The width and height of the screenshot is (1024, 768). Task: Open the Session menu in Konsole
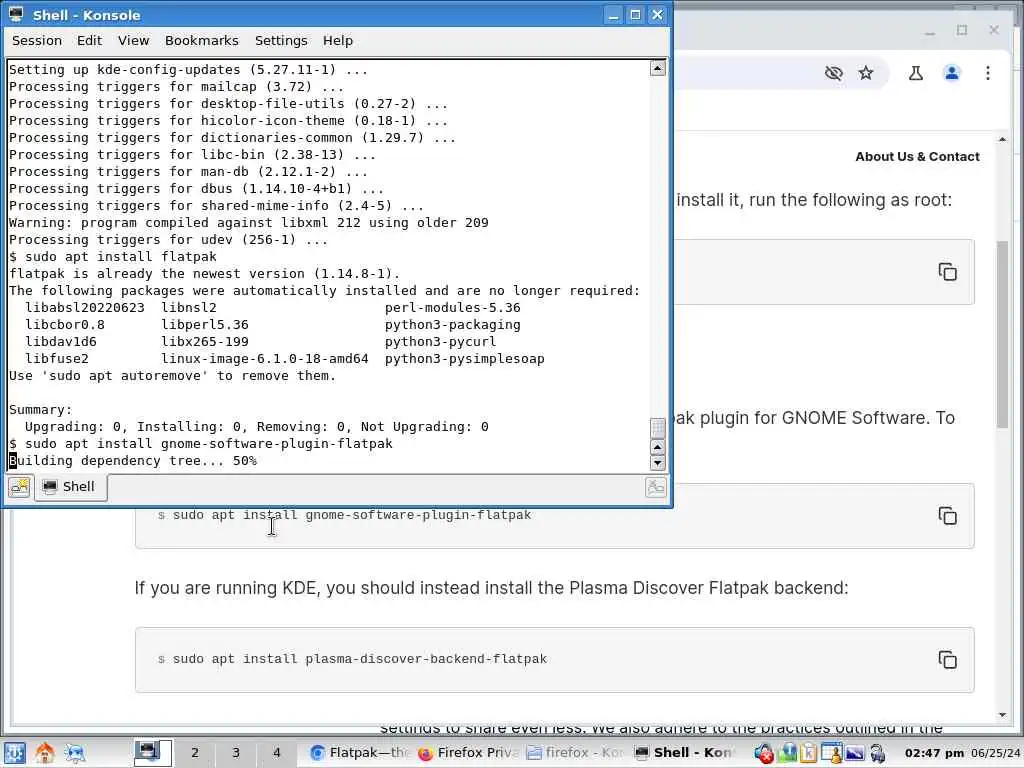click(x=37, y=40)
